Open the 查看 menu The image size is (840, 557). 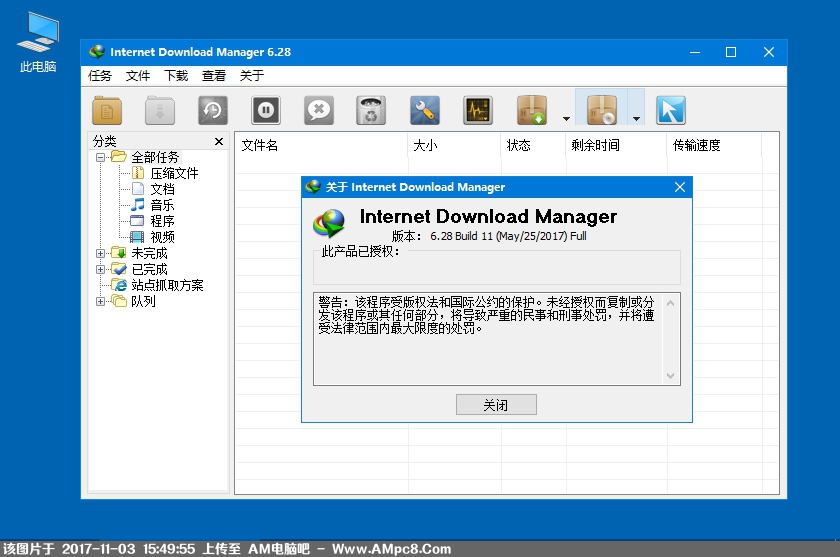(214, 76)
